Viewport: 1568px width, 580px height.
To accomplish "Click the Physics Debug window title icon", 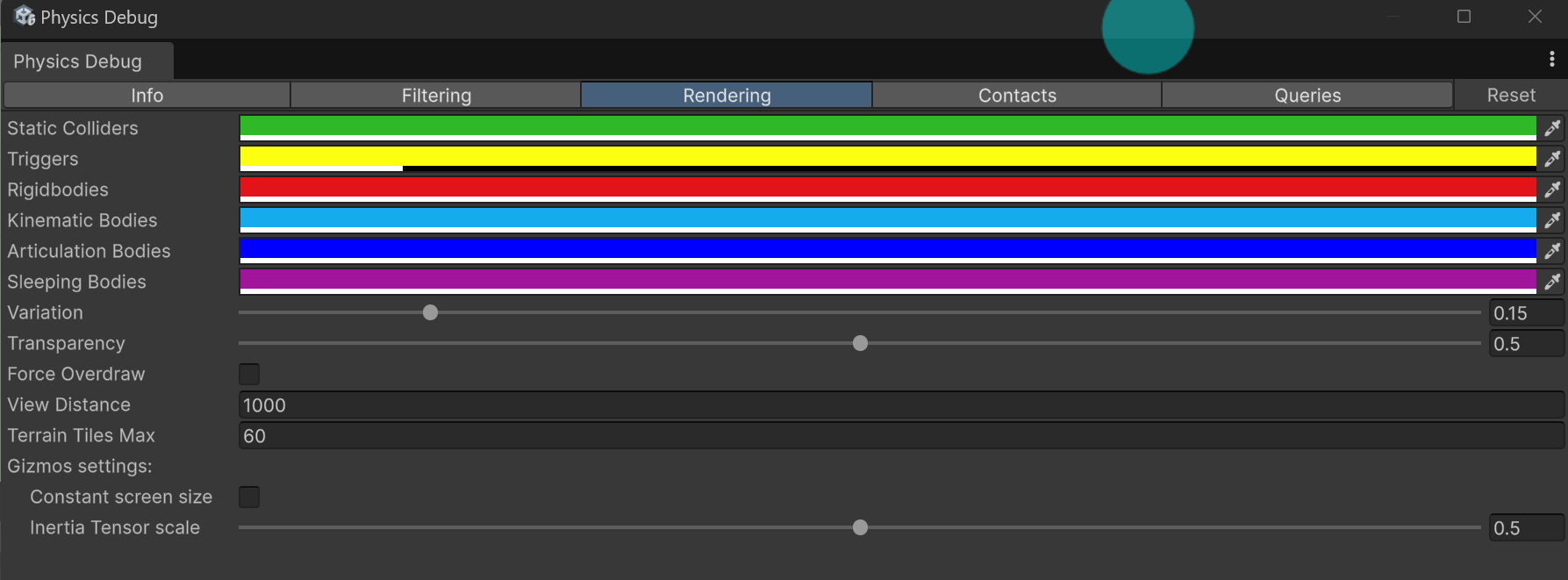I will [25, 17].
